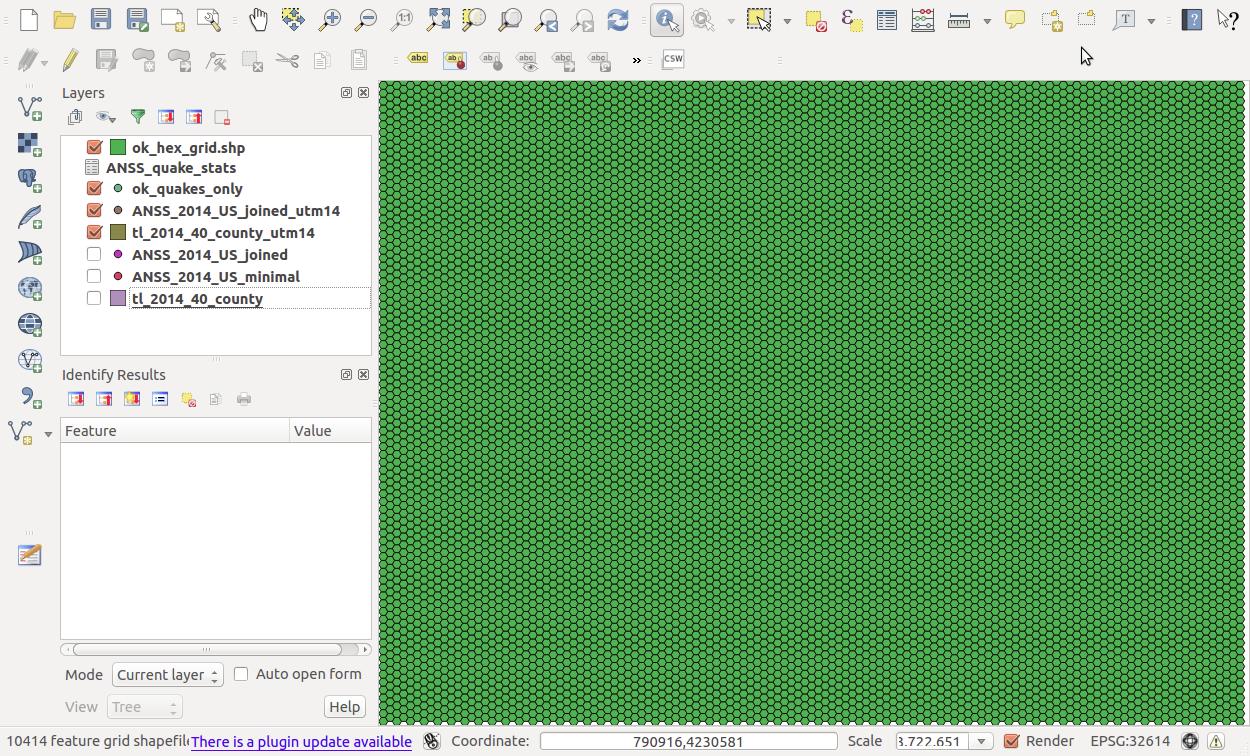Click the Feature column header
The height and width of the screenshot is (756, 1250).
click(175, 431)
